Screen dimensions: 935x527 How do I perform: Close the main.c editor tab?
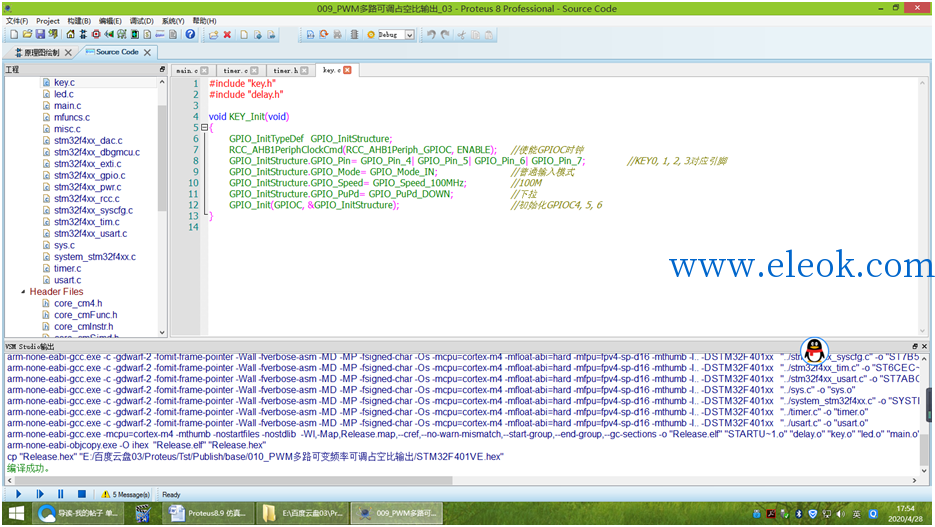coord(205,70)
